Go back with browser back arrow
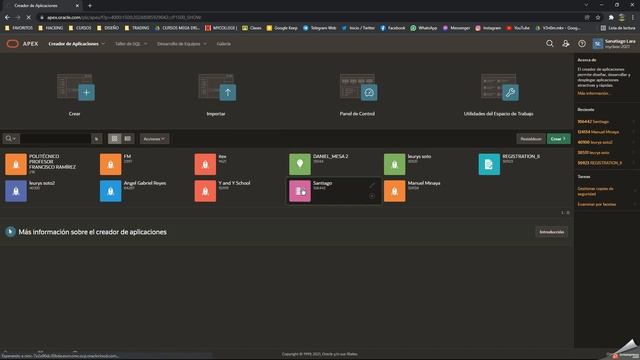This screenshot has height=360, width=640. point(7,18)
